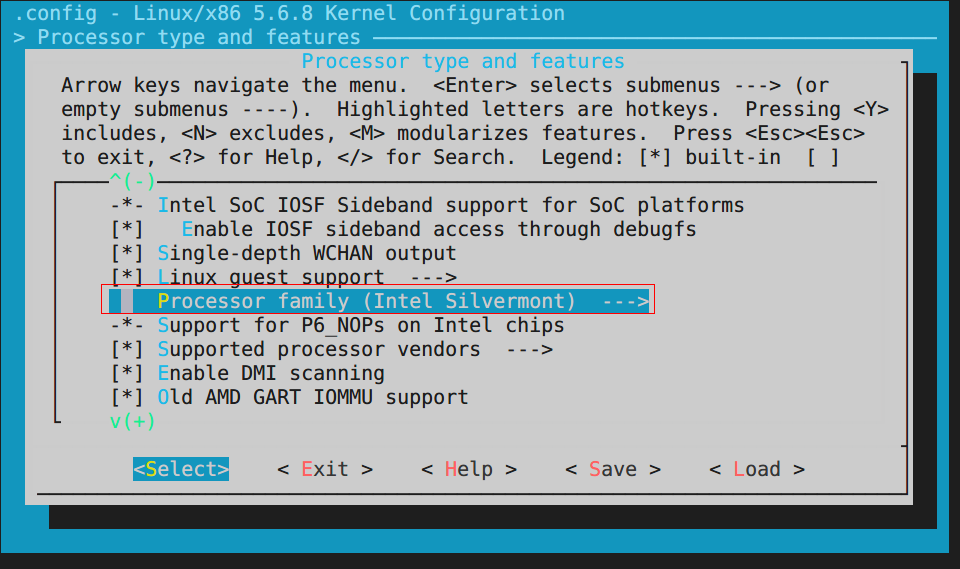Select Intel SoC IOSF Sideband support entry
This screenshot has width=960, height=569.
point(450,205)
